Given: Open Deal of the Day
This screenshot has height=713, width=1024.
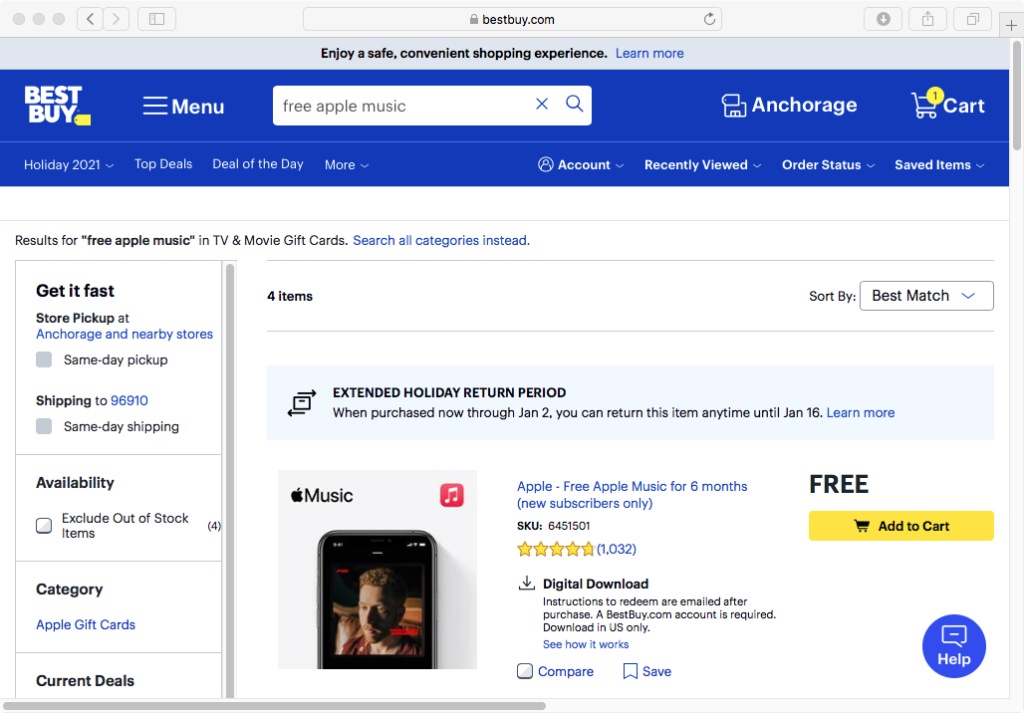Looking at the screenshot, I should (x=257, y=164).
